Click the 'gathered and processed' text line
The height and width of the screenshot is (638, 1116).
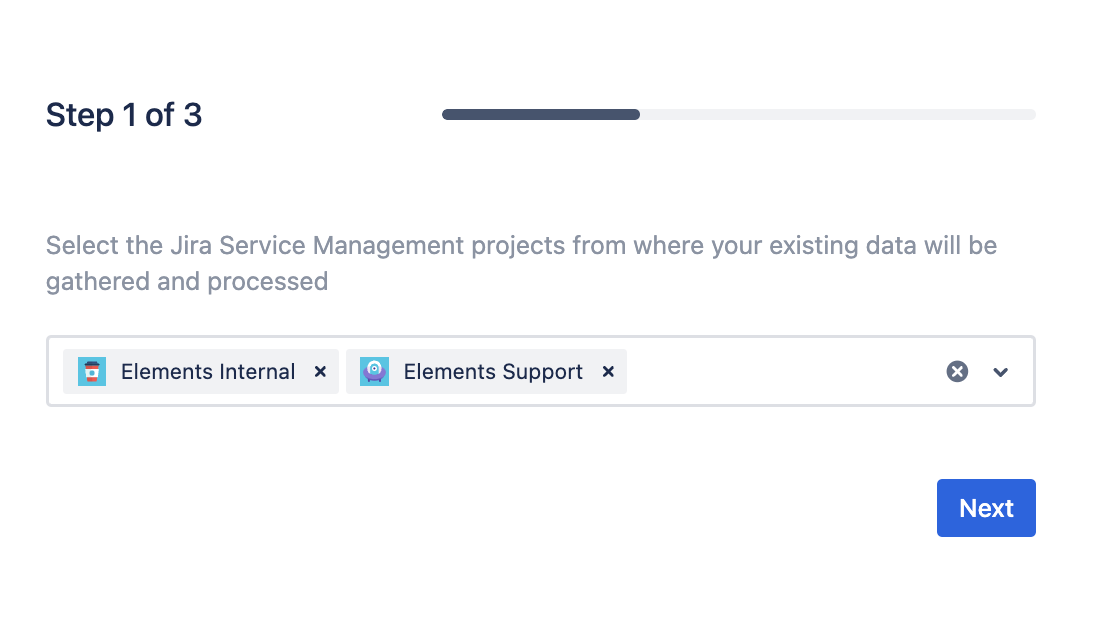point(187,282)
